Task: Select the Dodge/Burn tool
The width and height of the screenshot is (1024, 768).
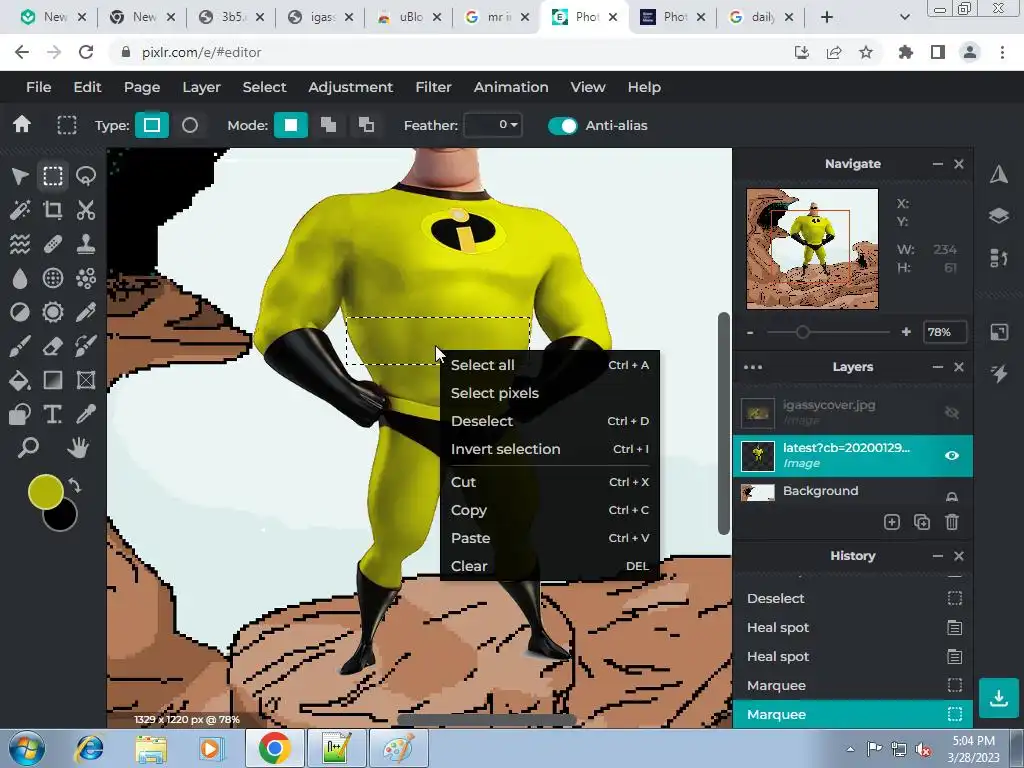Action: point(20,312)
